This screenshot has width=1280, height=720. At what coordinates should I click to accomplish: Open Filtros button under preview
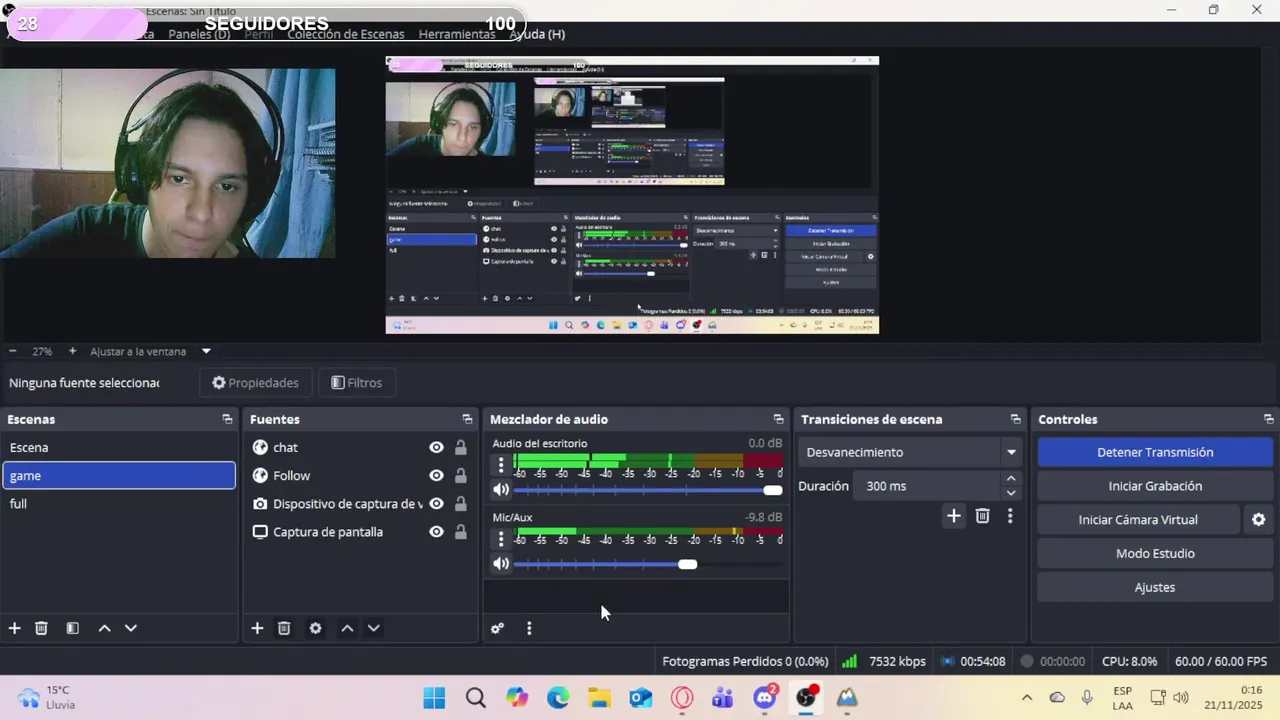click(x=356, y=383)
